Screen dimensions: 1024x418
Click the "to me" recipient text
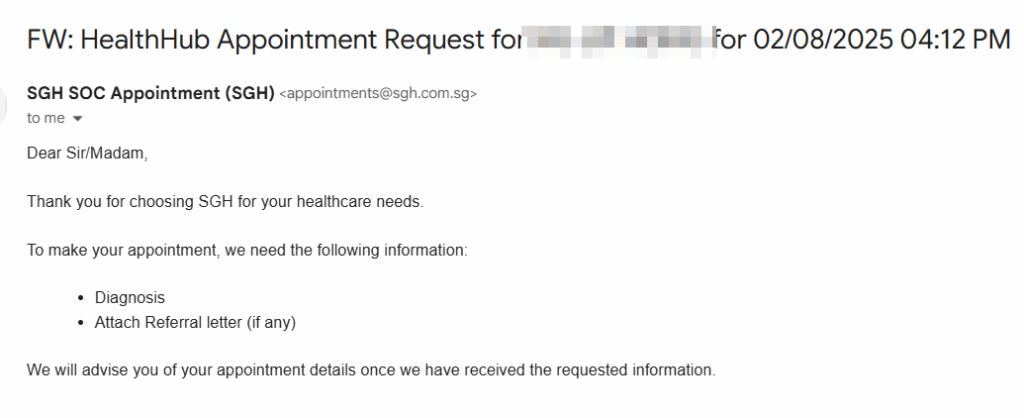[x=46, y=118]
